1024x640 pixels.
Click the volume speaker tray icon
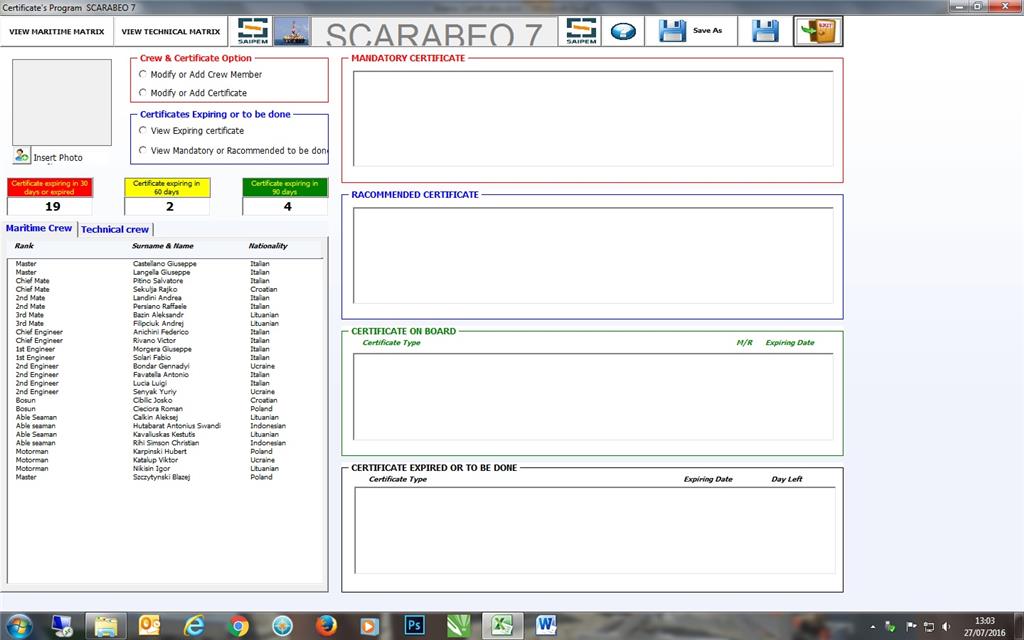[946, 627]
